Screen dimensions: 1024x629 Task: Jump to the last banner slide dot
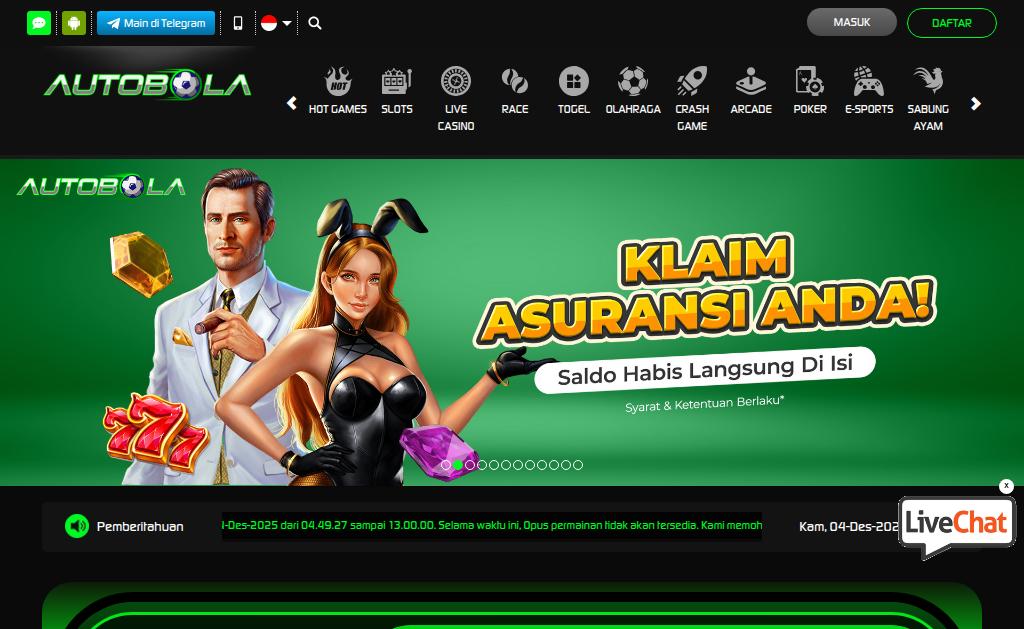(578, 465)
